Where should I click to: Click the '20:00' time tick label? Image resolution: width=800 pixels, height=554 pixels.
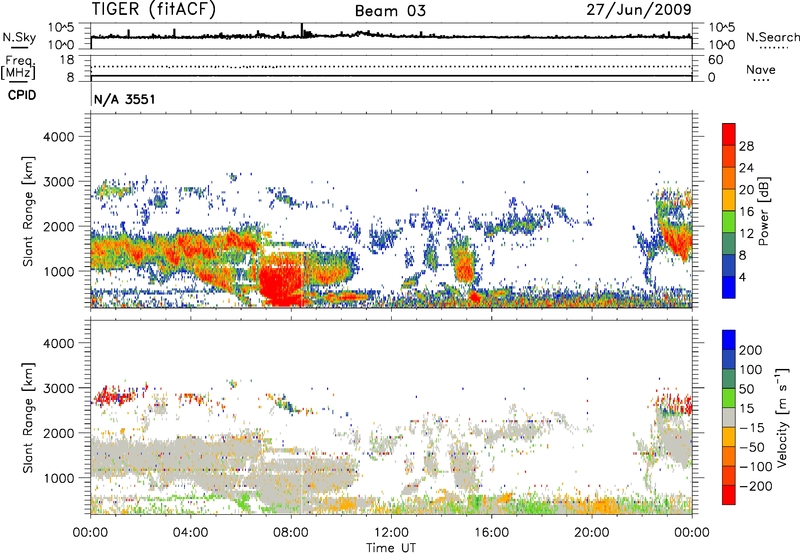click(x=591, y=533)
